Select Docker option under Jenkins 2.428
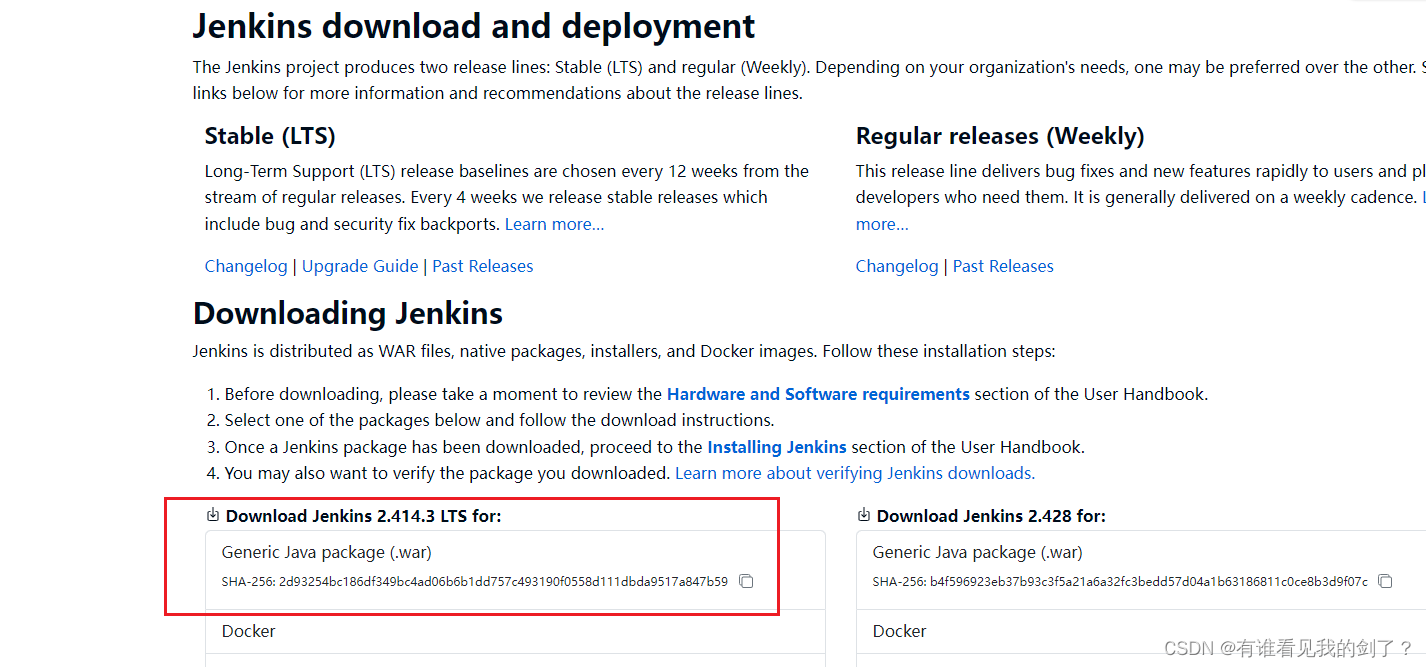Screen dimensions: 1426x667 (900, 631)
